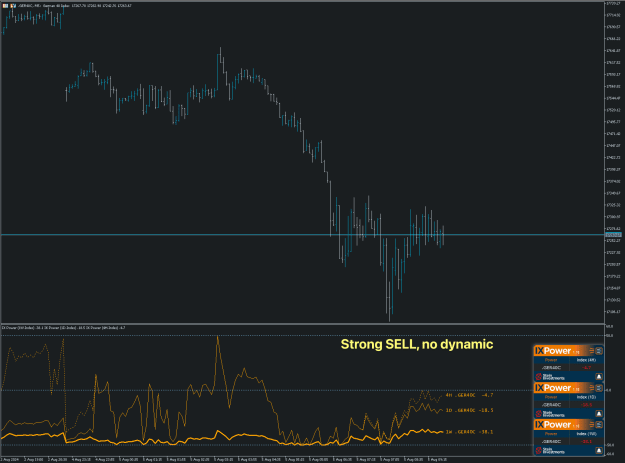
Task: Select the Index (1W) column header
Action: tap(586, 434)
